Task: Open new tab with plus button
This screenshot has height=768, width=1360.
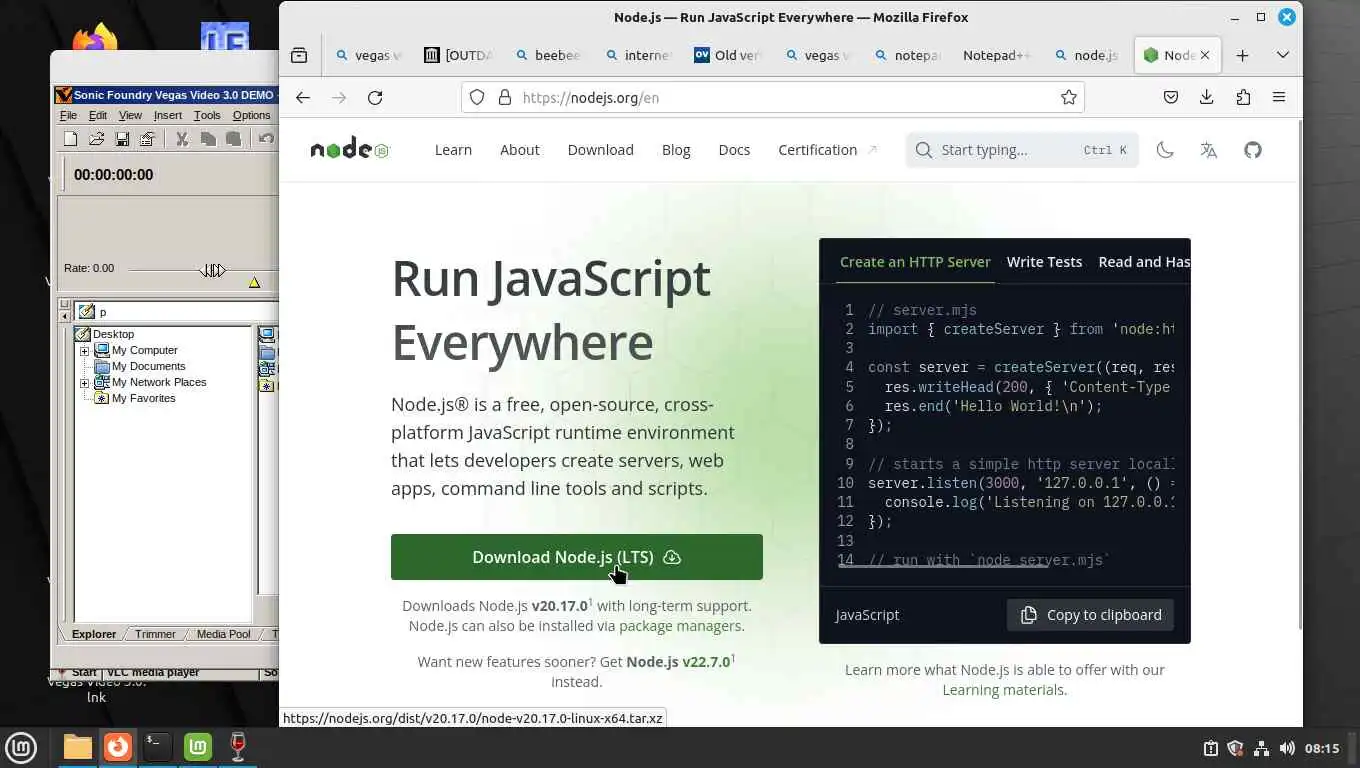Action: point(1242,55)
